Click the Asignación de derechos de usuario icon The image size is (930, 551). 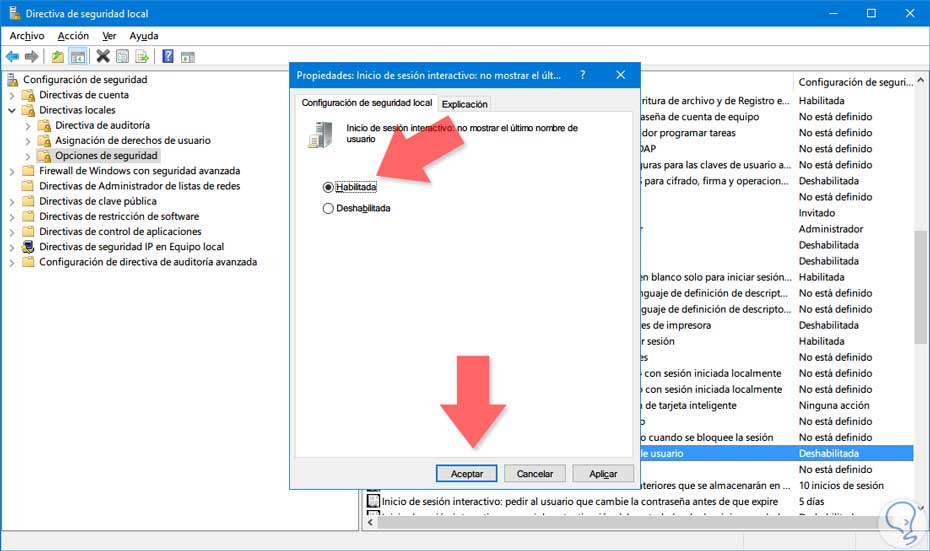[44, 141]
